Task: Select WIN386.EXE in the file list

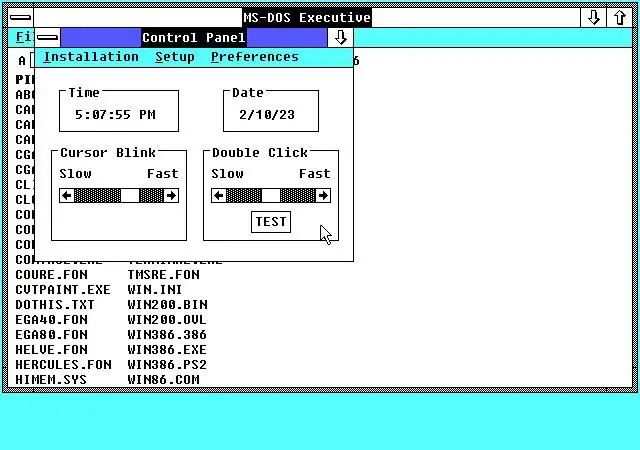Action: [167, 350]
